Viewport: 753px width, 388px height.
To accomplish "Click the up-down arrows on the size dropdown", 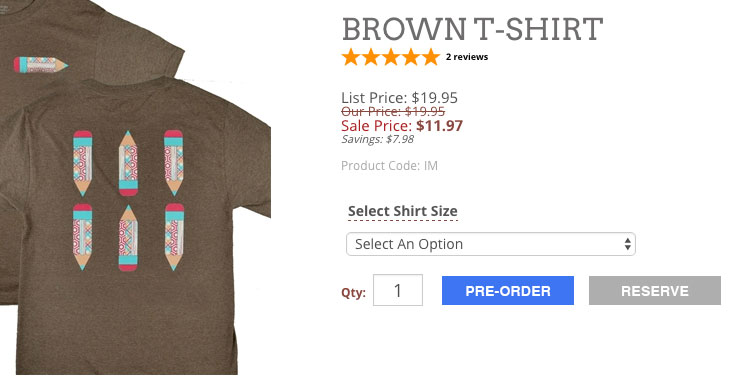I will point(627,244).
